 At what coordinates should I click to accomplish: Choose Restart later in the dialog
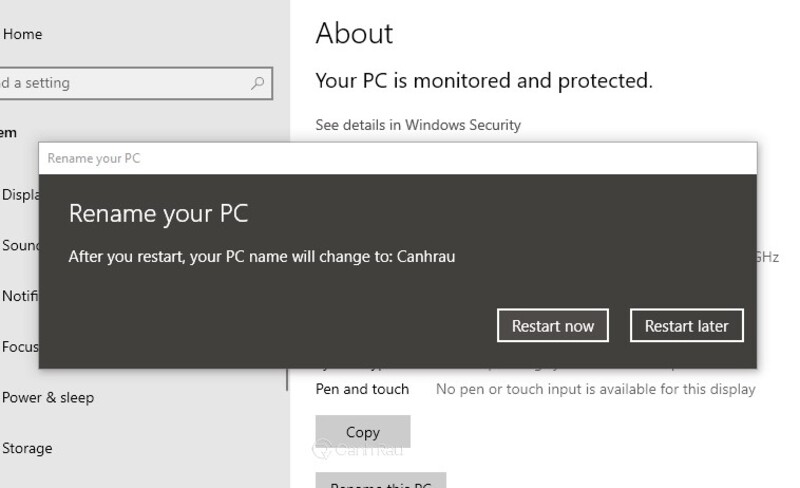click(x=686, y=326)
